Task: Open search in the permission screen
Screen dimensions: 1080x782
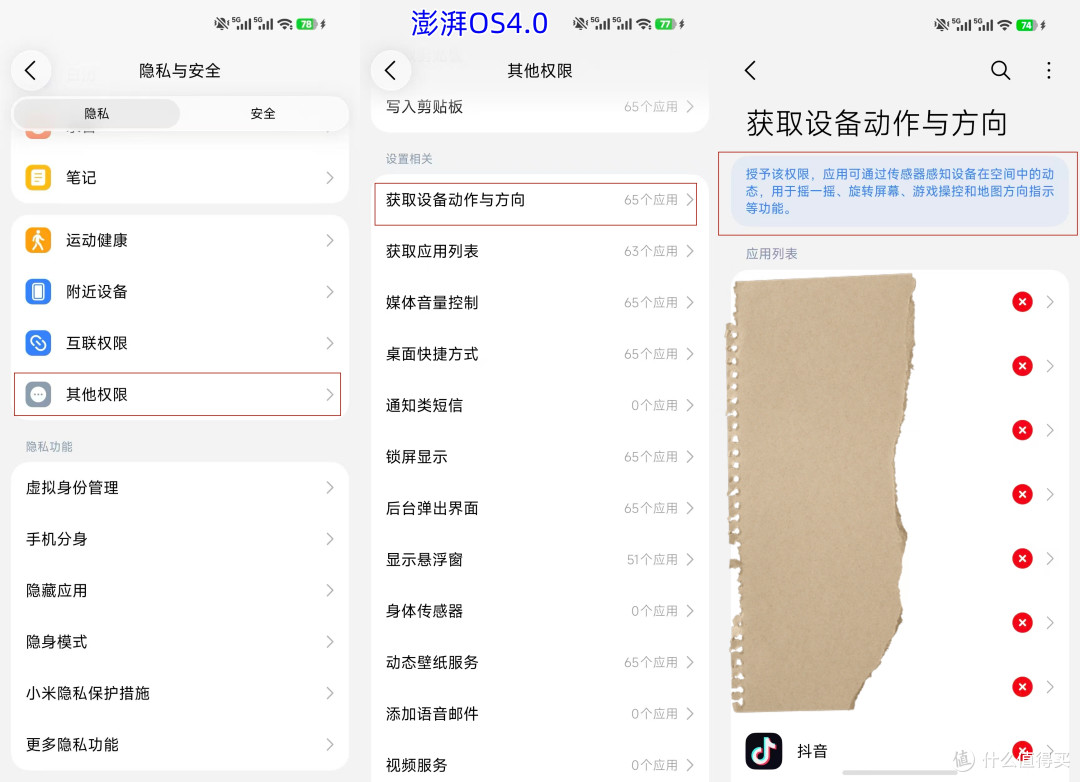Action: [x=1000, y=70]
